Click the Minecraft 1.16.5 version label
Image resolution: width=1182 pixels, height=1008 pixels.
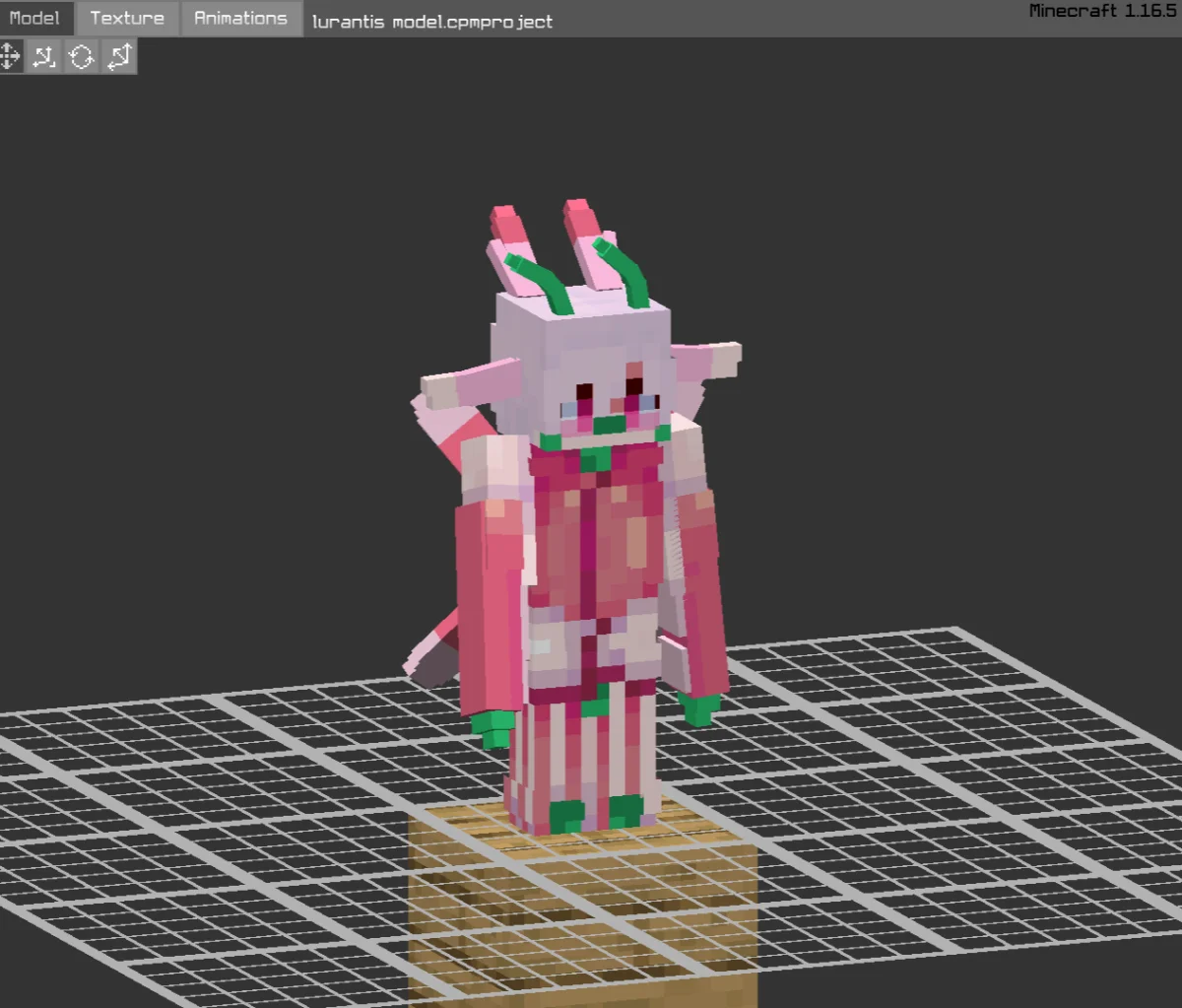tap(1103, 11)
